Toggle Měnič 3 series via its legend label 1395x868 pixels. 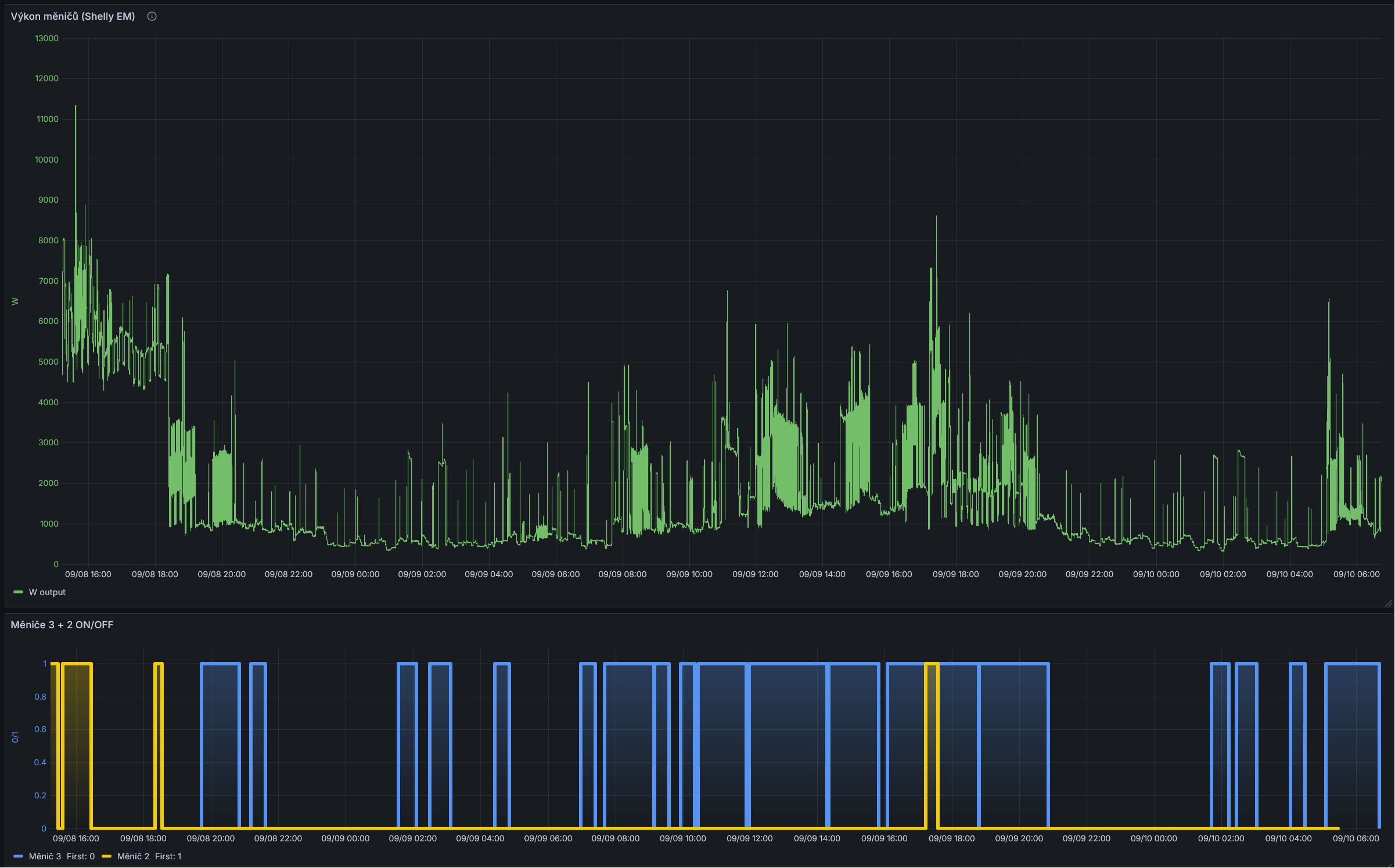pyautogui.click(x=45, y=856)
